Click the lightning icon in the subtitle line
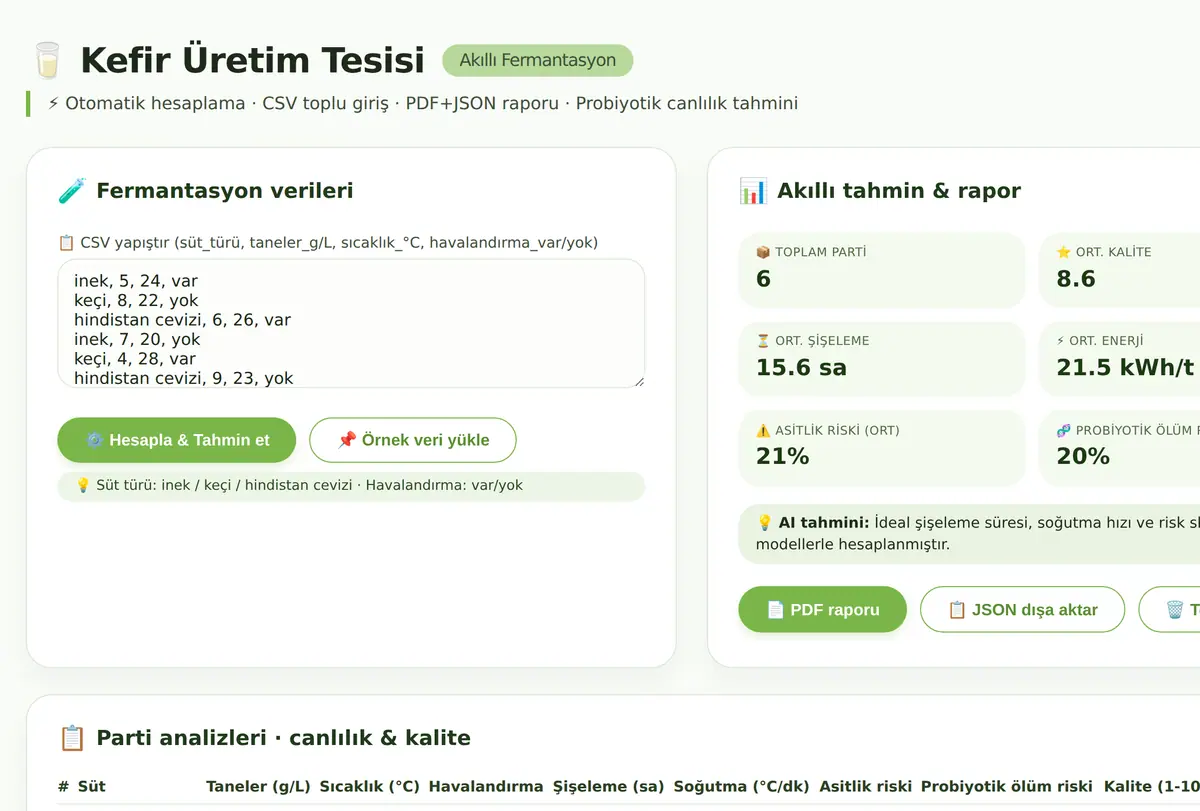The height and width of the screenshot is (811, 1200). pyautogui.click(x=53, y=104)
